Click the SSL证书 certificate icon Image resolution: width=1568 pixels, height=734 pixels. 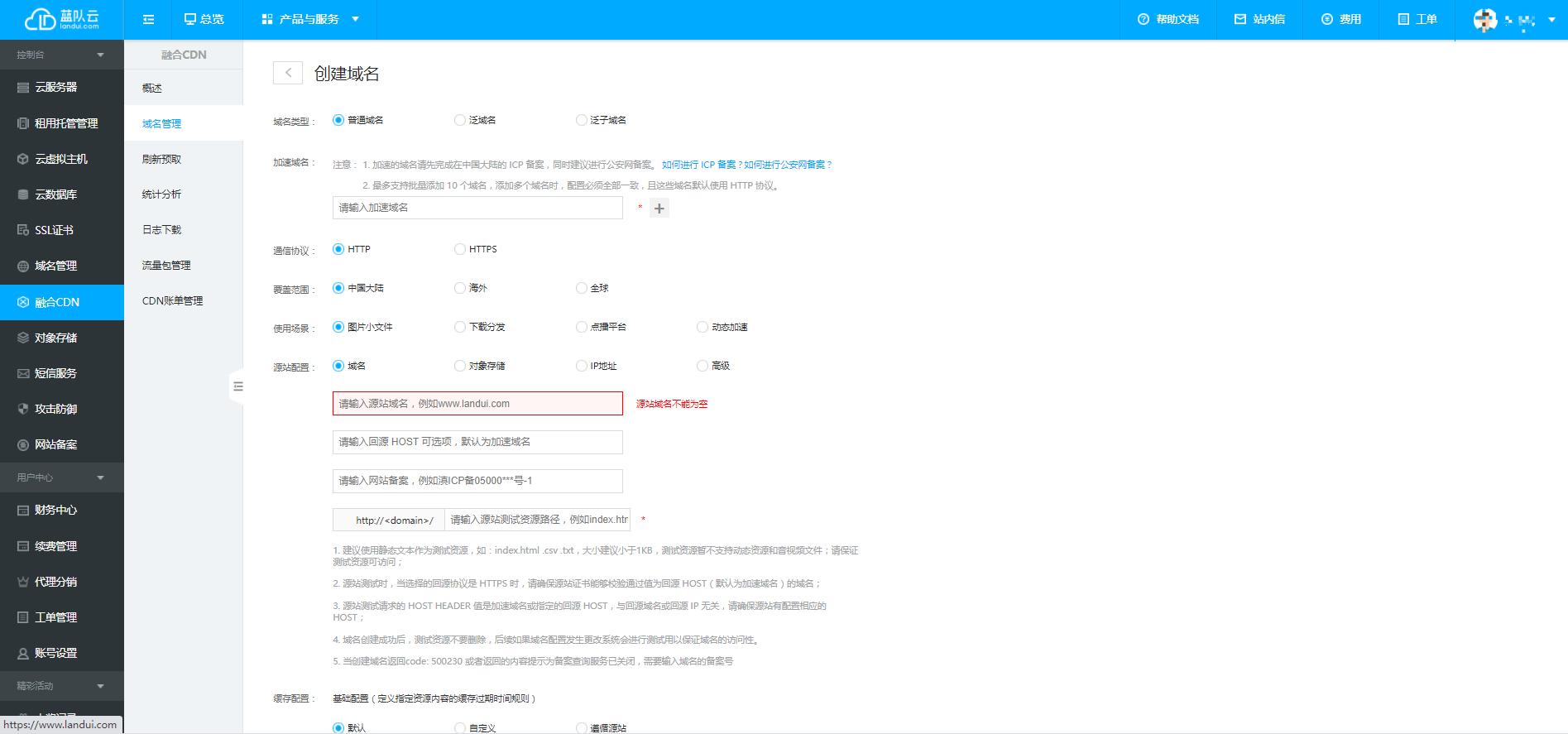pos(23,230)
